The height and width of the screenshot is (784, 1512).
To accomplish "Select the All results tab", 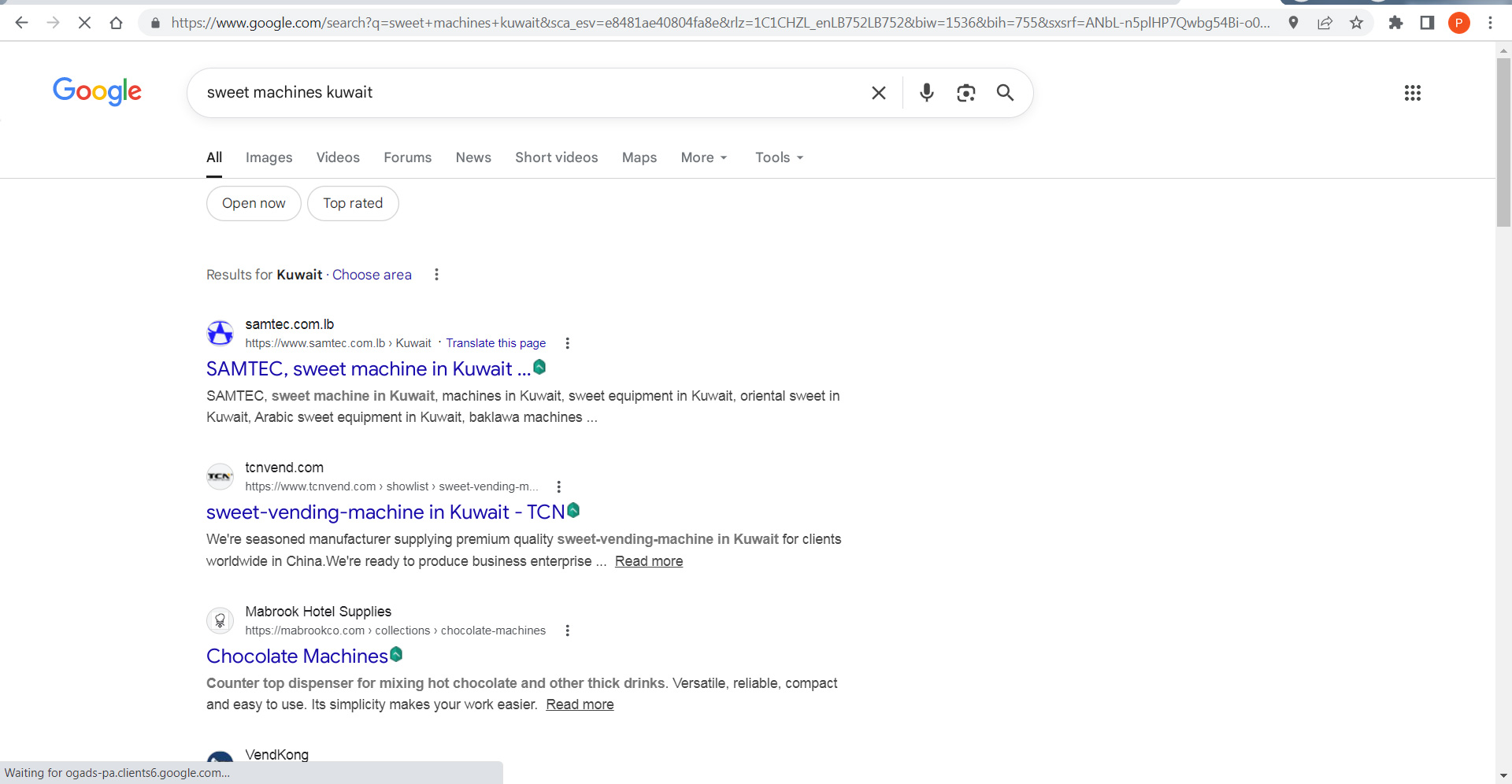I will pos(214,157).
